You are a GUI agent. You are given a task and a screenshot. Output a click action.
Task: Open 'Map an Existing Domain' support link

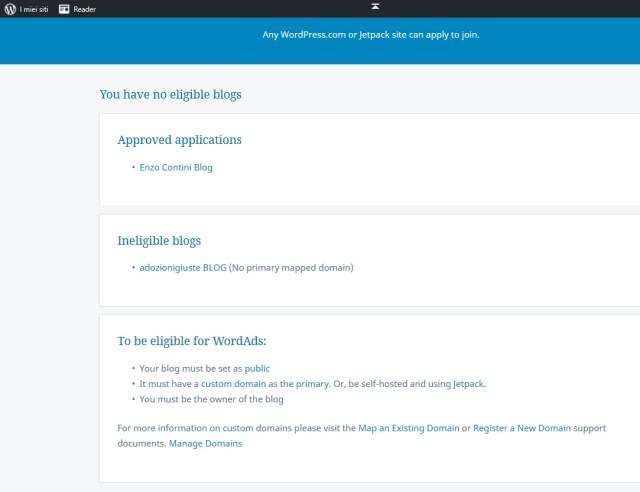[x=408, y=427]
